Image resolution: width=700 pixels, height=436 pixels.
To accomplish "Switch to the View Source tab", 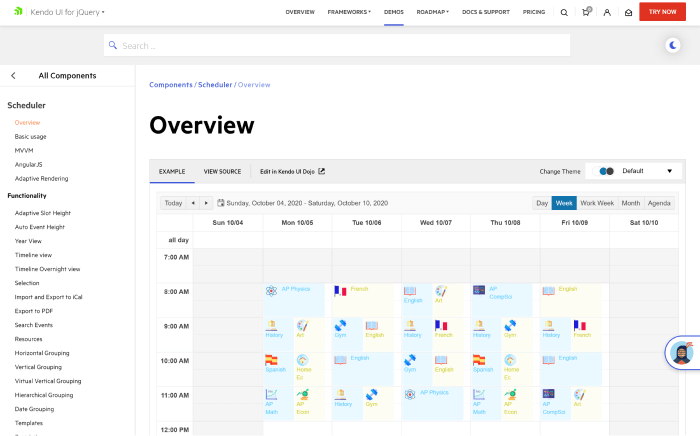I will click(222, 171).
